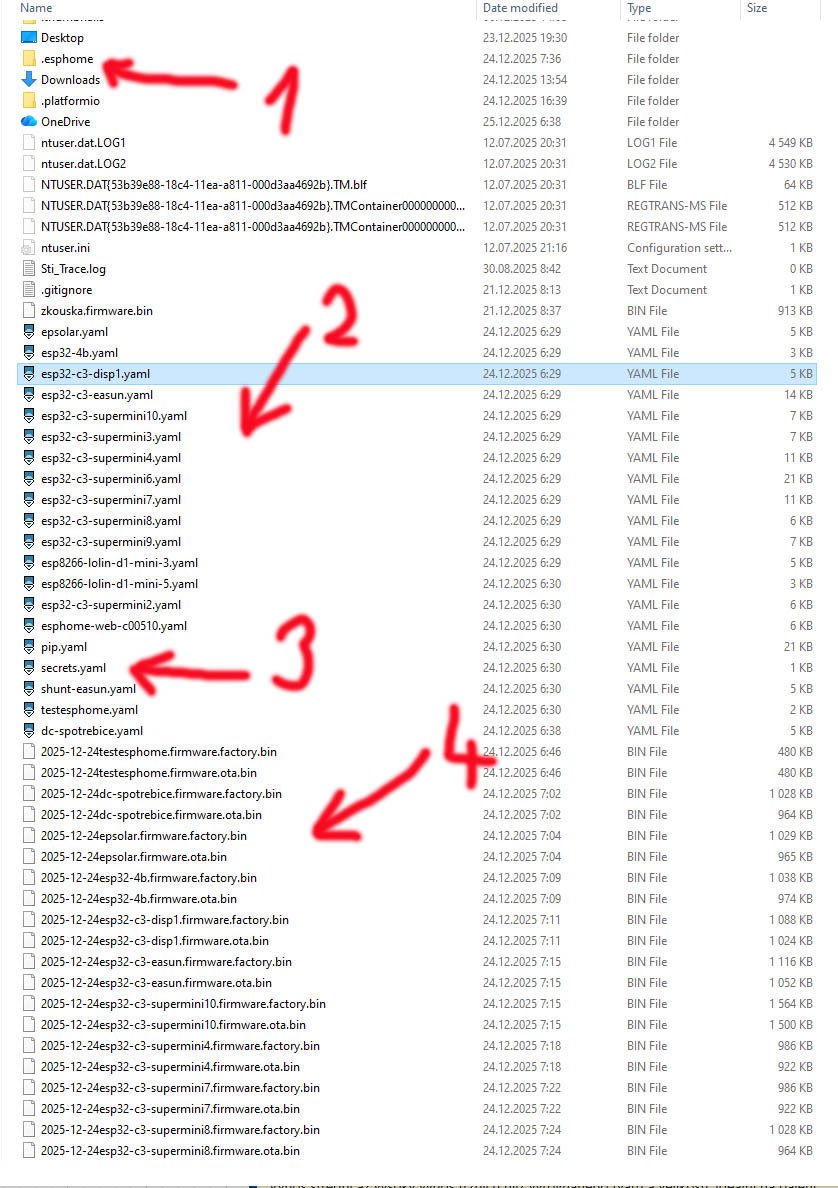
Task: Select 2025-12-24esp32-c3-supermini7.firmware.ota.bin
Action: pyautogui.click(x=170, y=1108)
